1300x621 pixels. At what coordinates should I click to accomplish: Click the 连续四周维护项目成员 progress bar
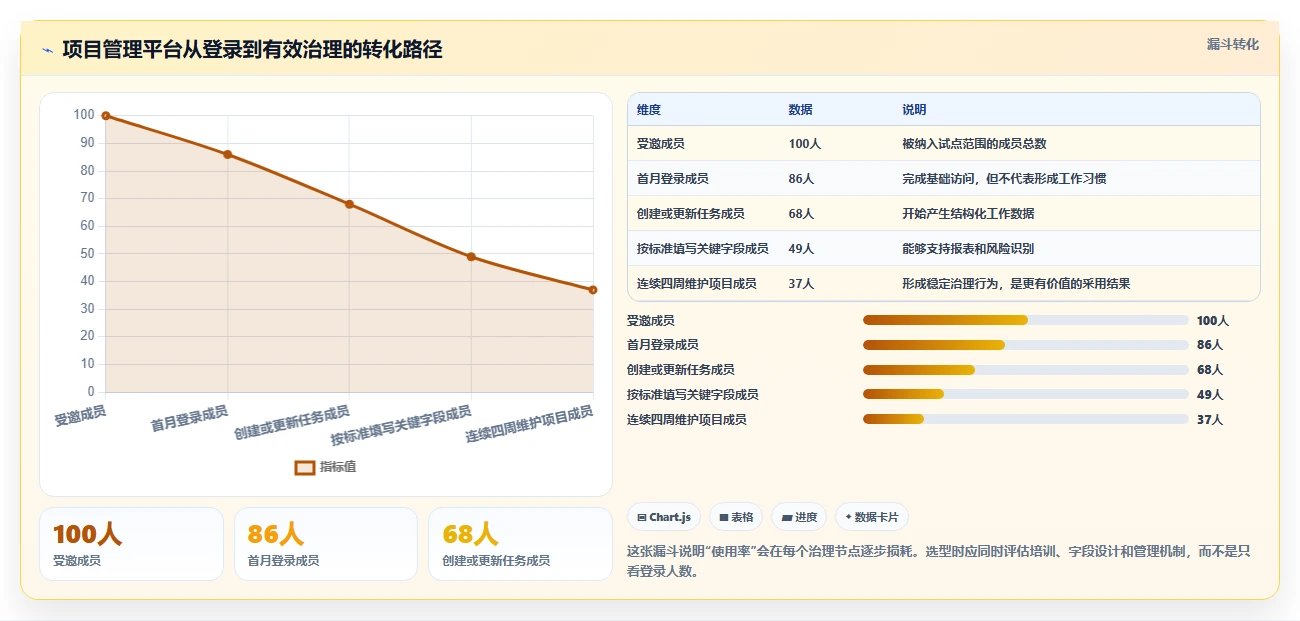(x=1025, y=419)
